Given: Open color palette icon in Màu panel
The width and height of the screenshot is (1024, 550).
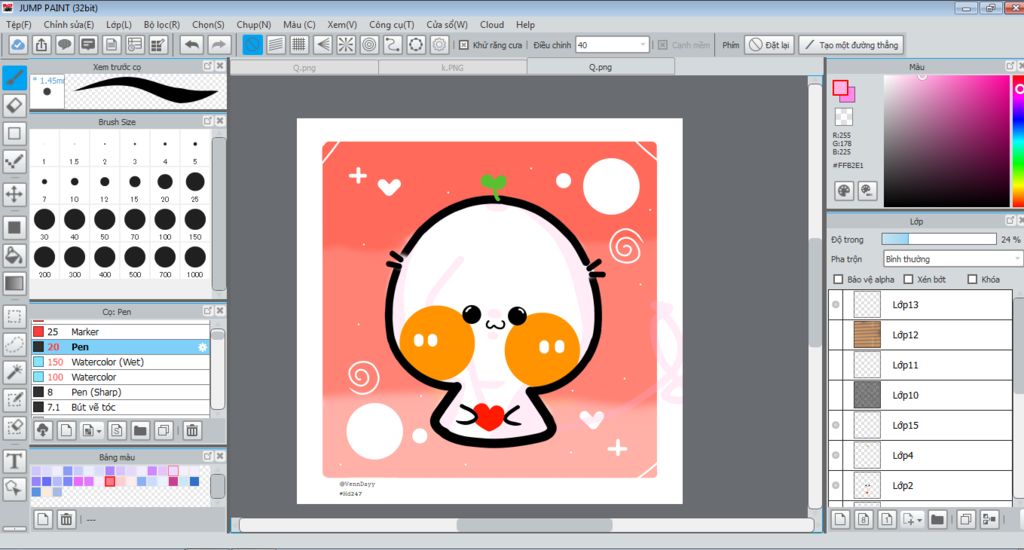Looking at the screenshot, I should (844, 191).
